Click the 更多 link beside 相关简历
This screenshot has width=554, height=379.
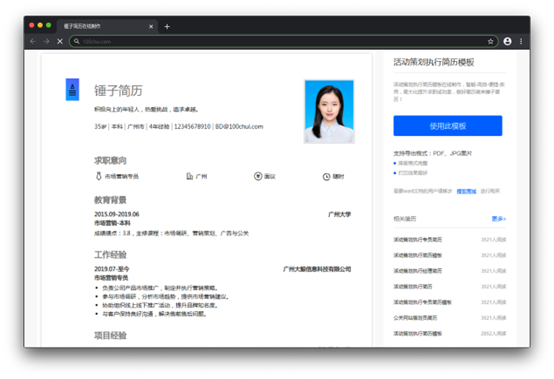coord(499,219)
